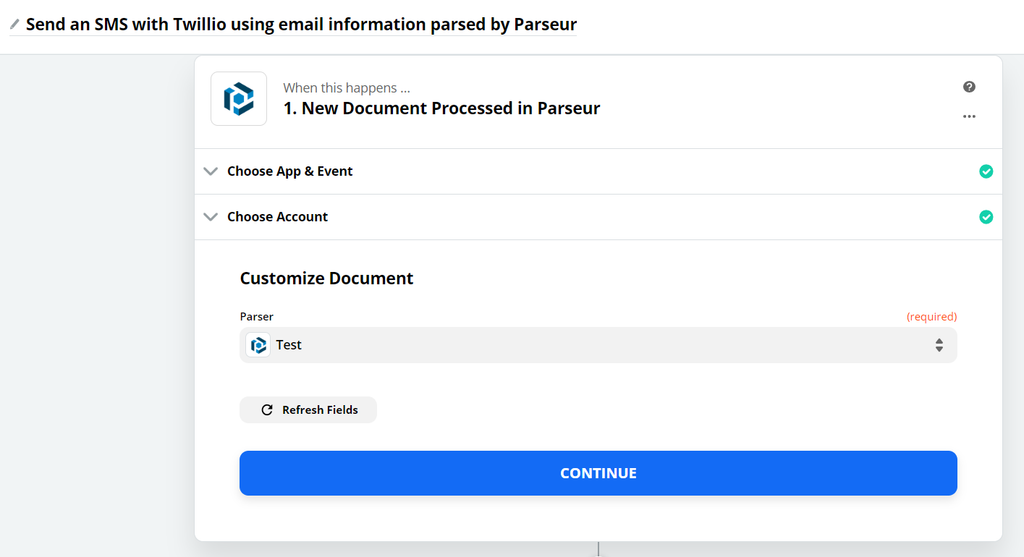This screenshot has height=557, width=1024.
Task: Click the green checkmark for Choose Account
Action: pyautogui.click(x=986, y=217)
